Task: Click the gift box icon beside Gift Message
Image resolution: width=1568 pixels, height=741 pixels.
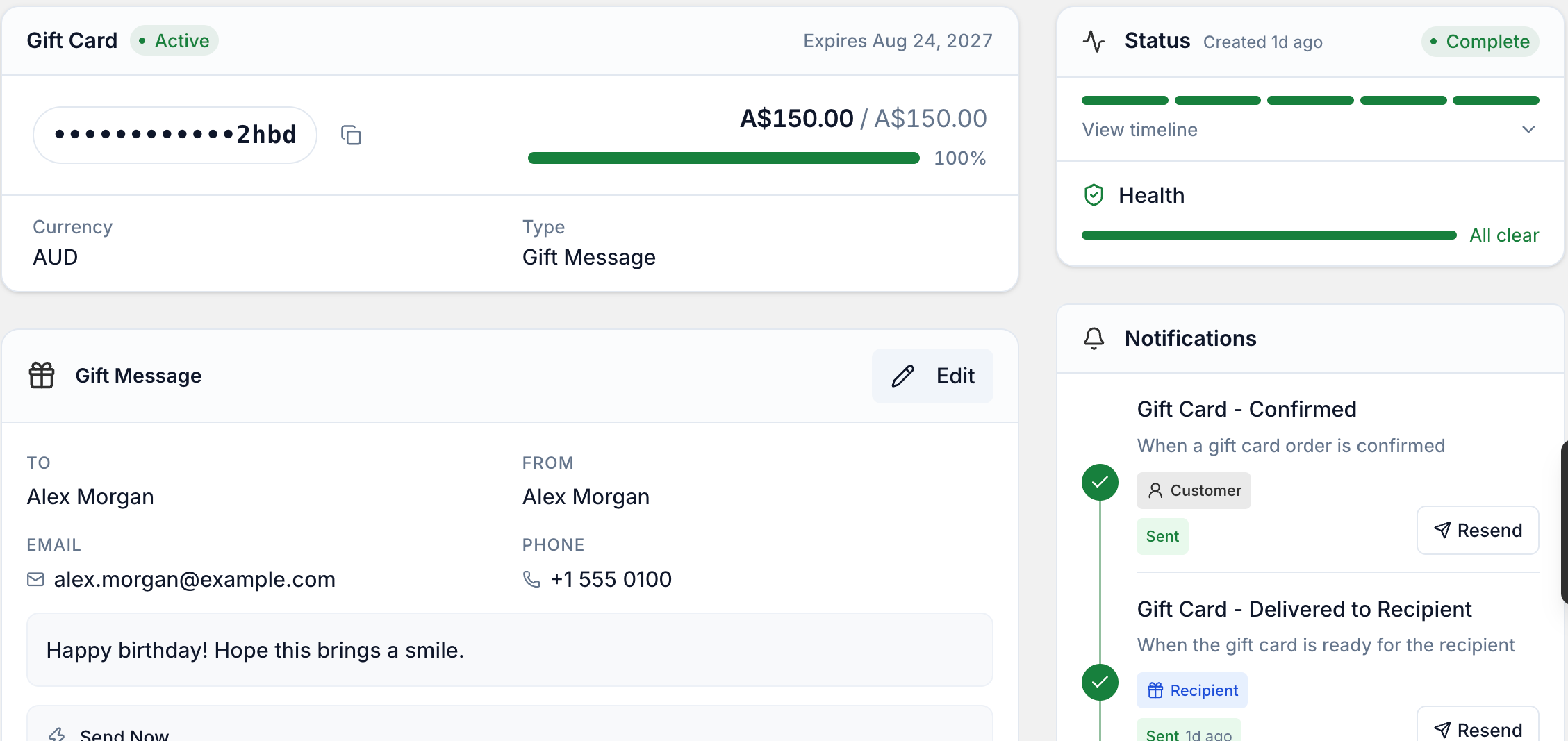Action: 42,375
